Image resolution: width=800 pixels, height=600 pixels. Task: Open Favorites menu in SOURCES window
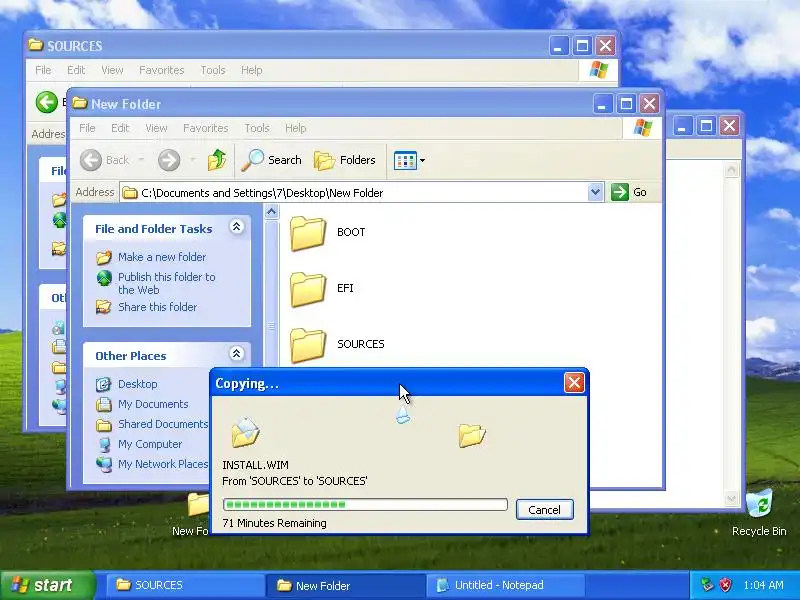162,70
